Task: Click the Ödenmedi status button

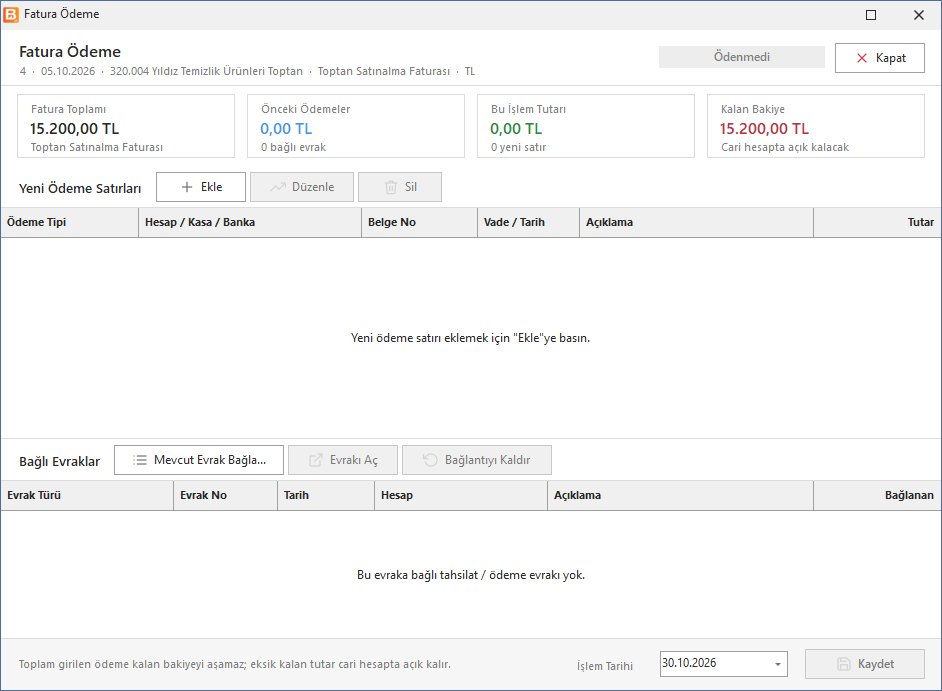Action: pos(742,57)
